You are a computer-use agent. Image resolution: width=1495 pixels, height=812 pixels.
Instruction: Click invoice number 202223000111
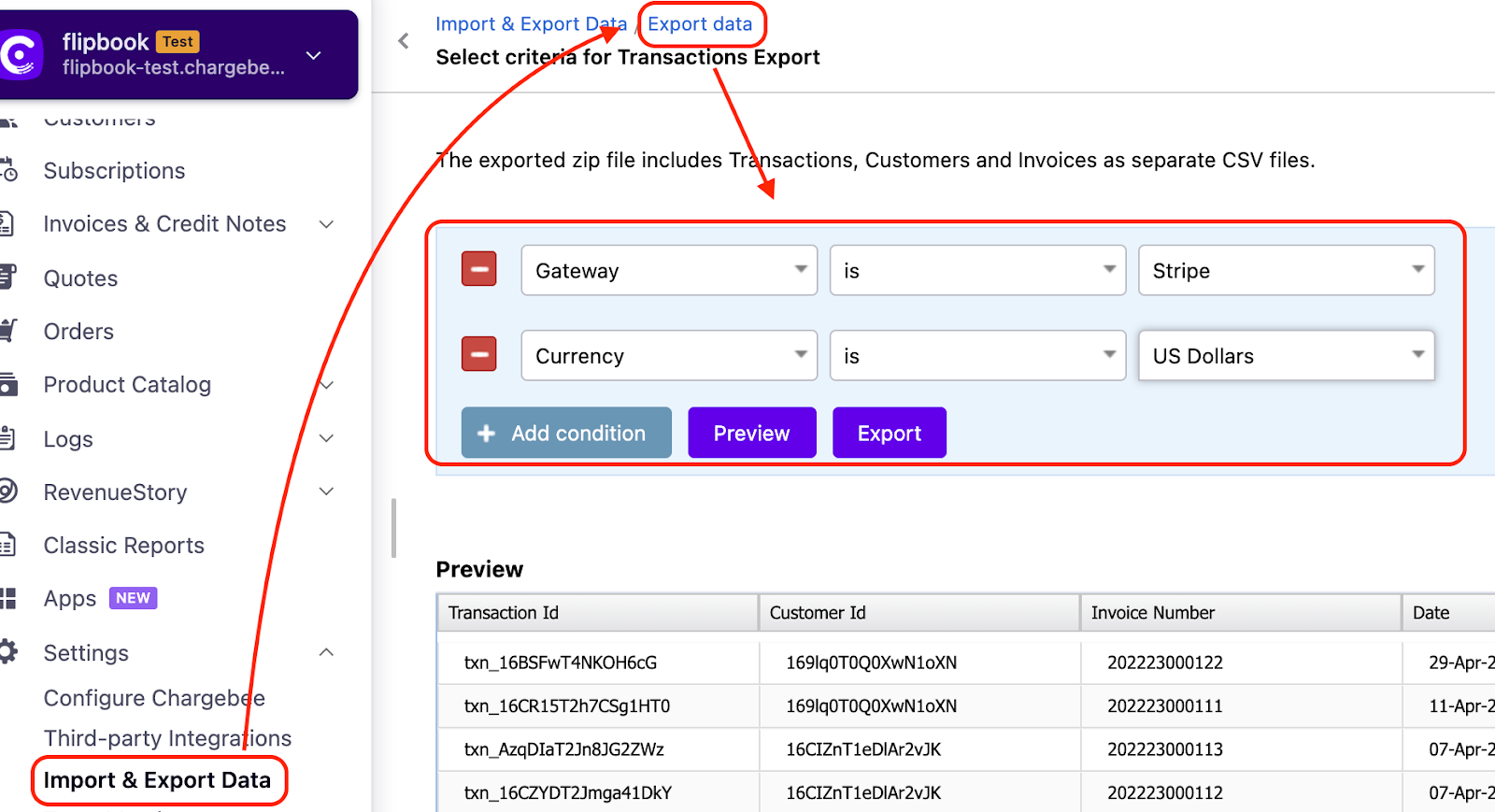point(1165,705)
